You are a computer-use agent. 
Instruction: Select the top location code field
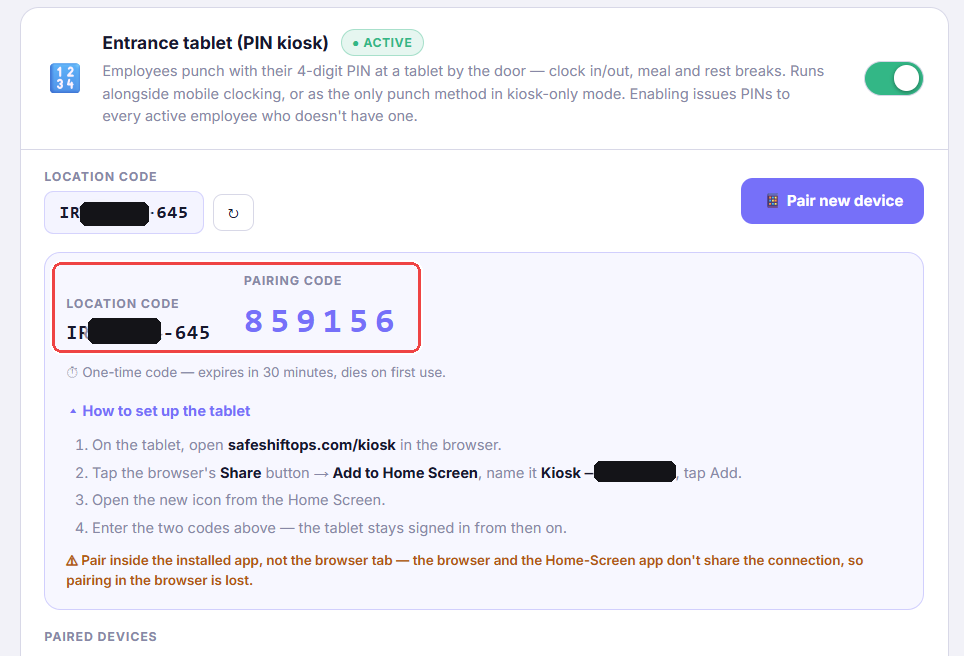(124, 213)
